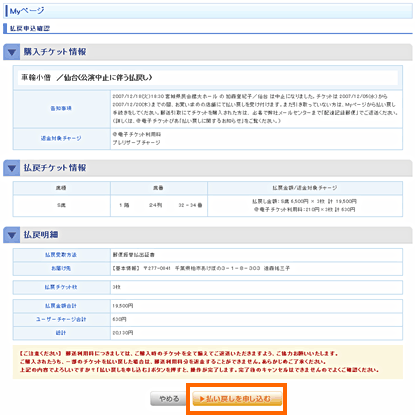The image size is (415, 415).
Task: Click the Myページ header title
Action: [x=27, y=11]
